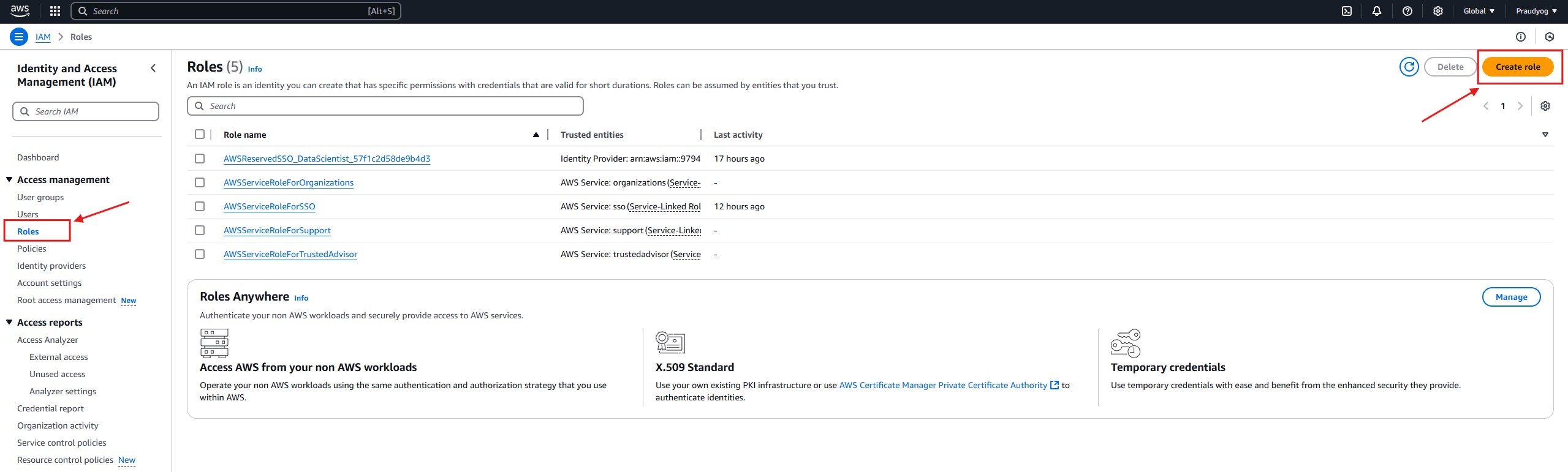This screenshot has height=472, width=1568.
Task: Launch CloudShell from the top bar
Action: tap(1346, 11)
